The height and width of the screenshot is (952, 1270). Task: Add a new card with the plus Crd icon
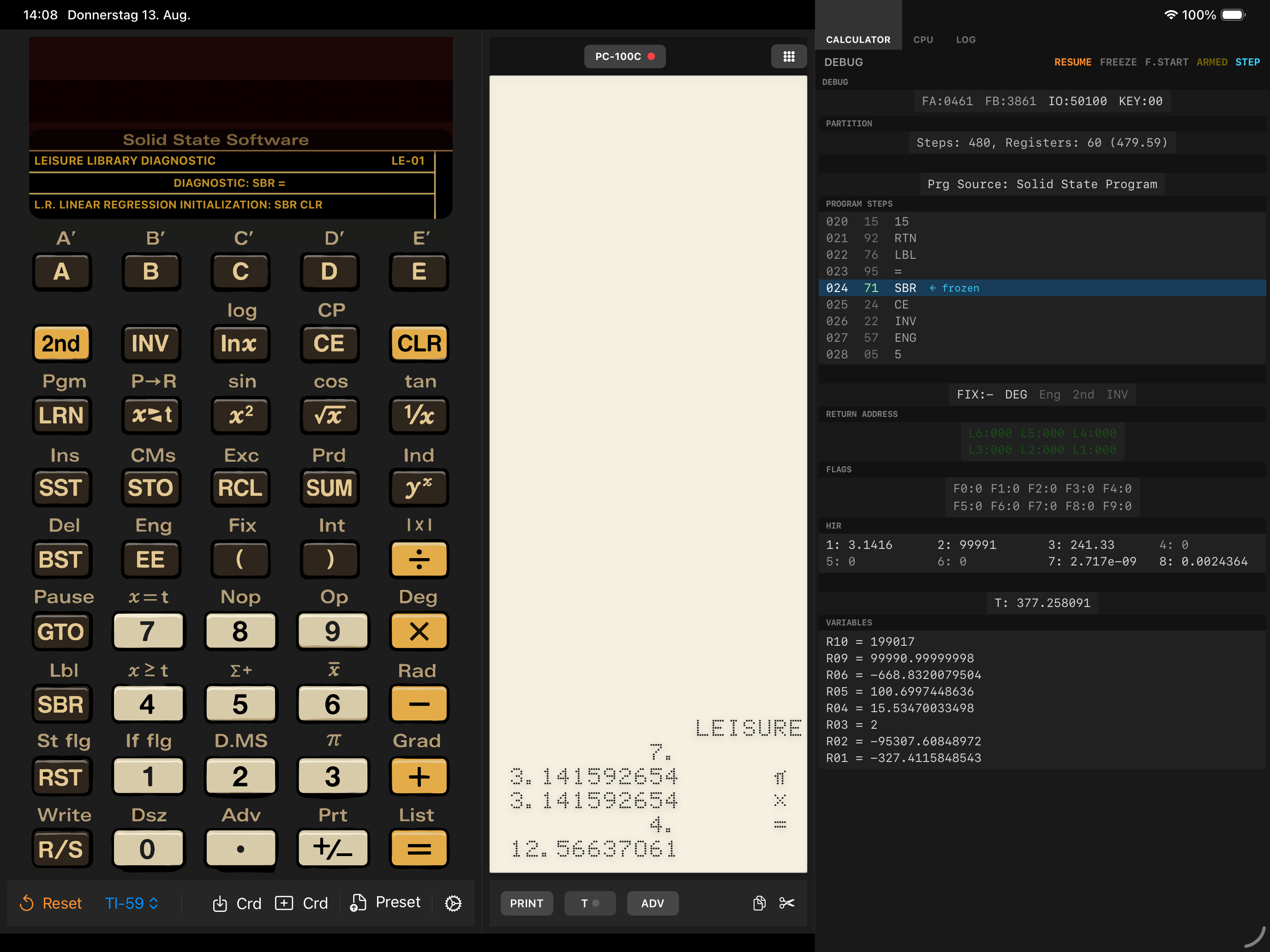[x=301, y=903]
